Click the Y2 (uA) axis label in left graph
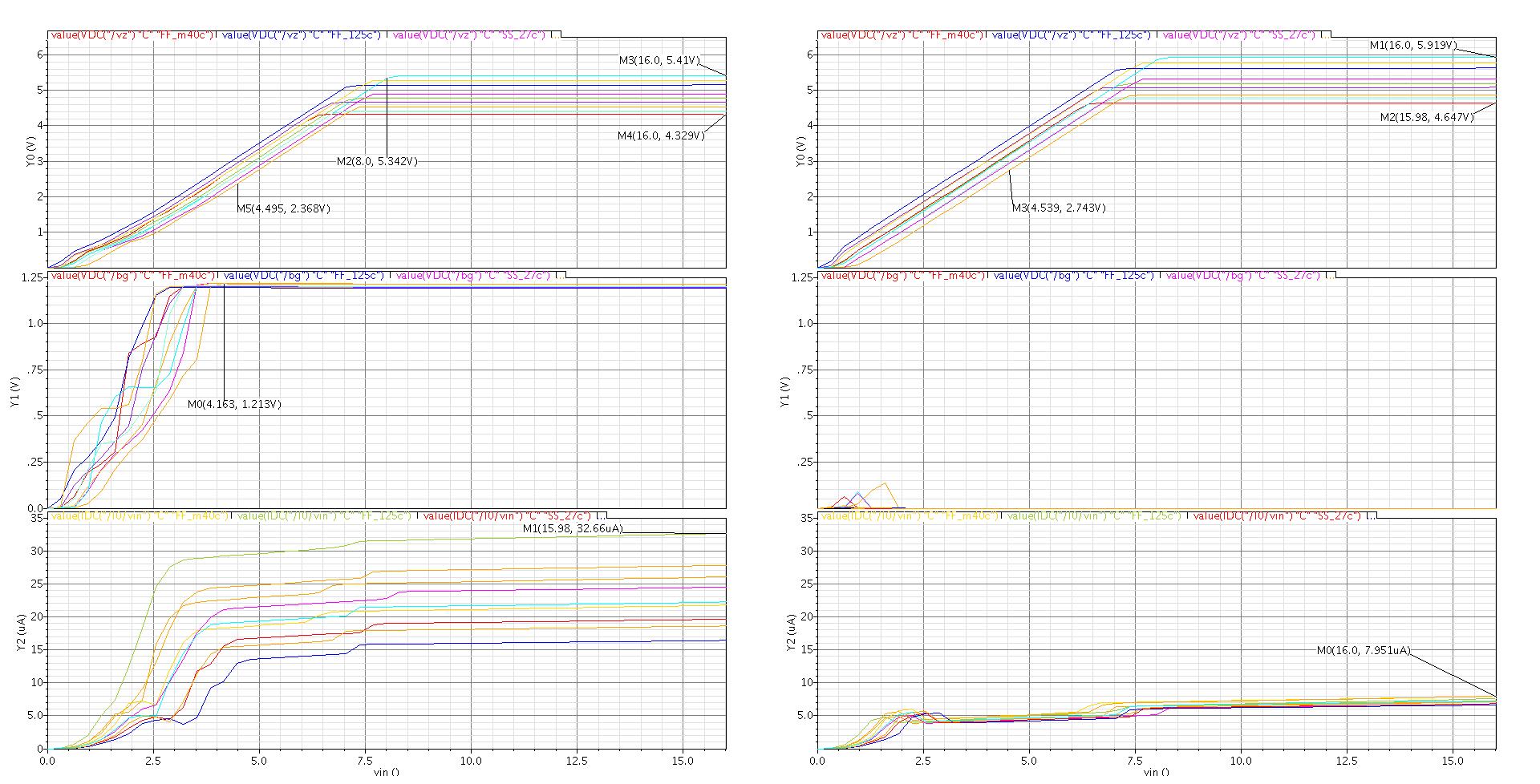The image size is (1540, 784). (x=21, y=632)
